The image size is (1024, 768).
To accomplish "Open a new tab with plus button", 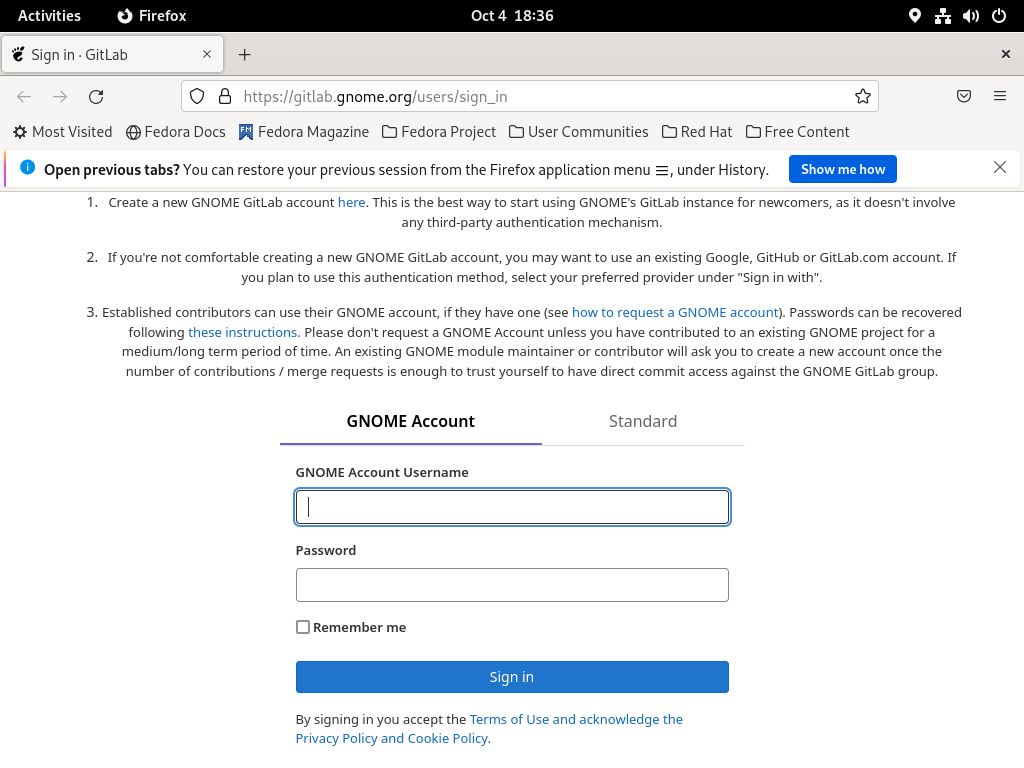I will click(244, 55).
